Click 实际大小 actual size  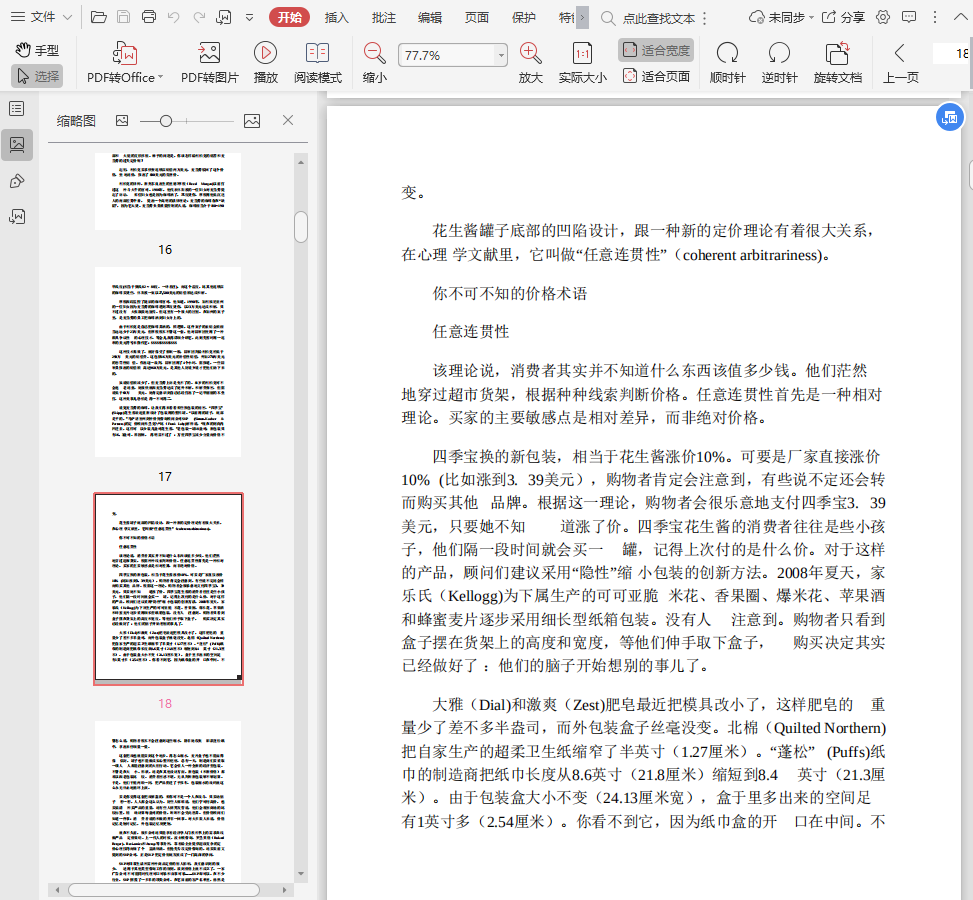tap(582, 62)
